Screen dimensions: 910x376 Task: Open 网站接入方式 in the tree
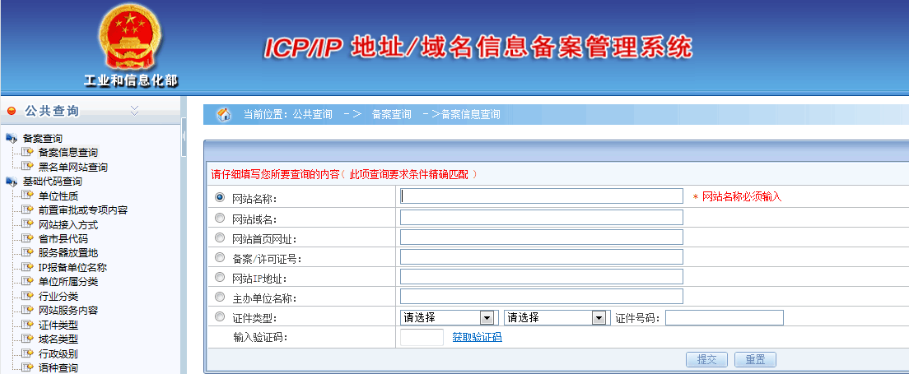pos(68,225)
